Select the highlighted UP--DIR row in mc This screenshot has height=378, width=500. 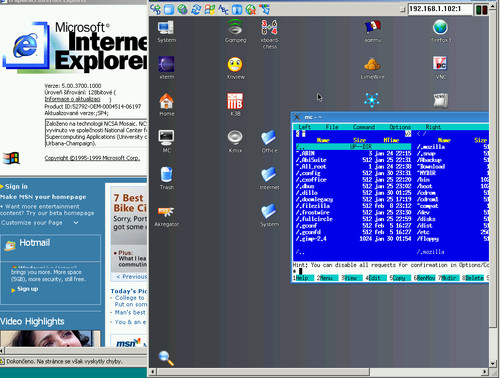[x=353, y=147]
